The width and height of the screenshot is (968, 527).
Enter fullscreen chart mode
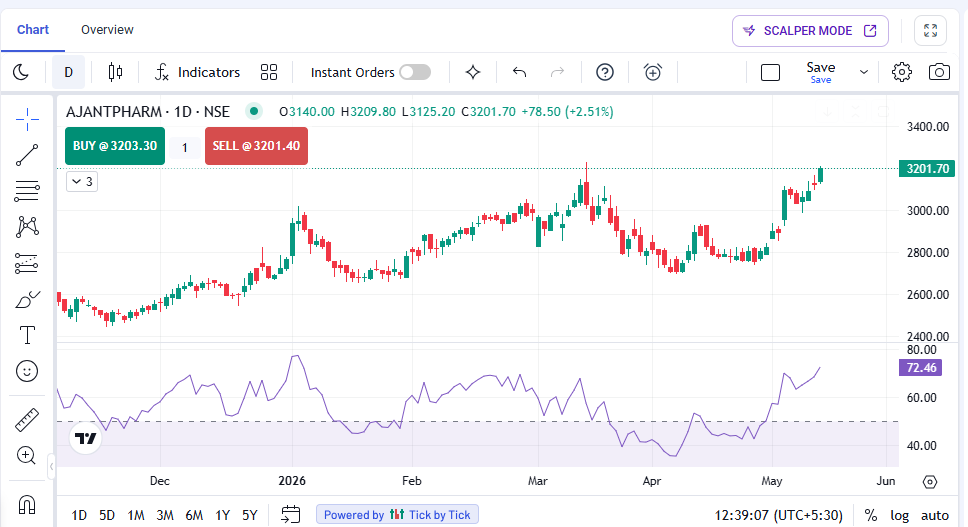[930, 30]
